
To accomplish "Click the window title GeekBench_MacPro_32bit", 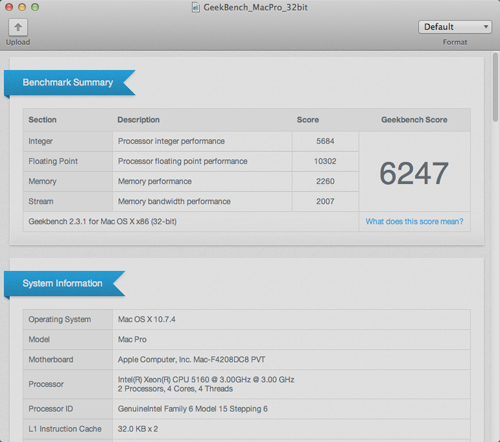I will pyautogui.click(x=255, y=7).
